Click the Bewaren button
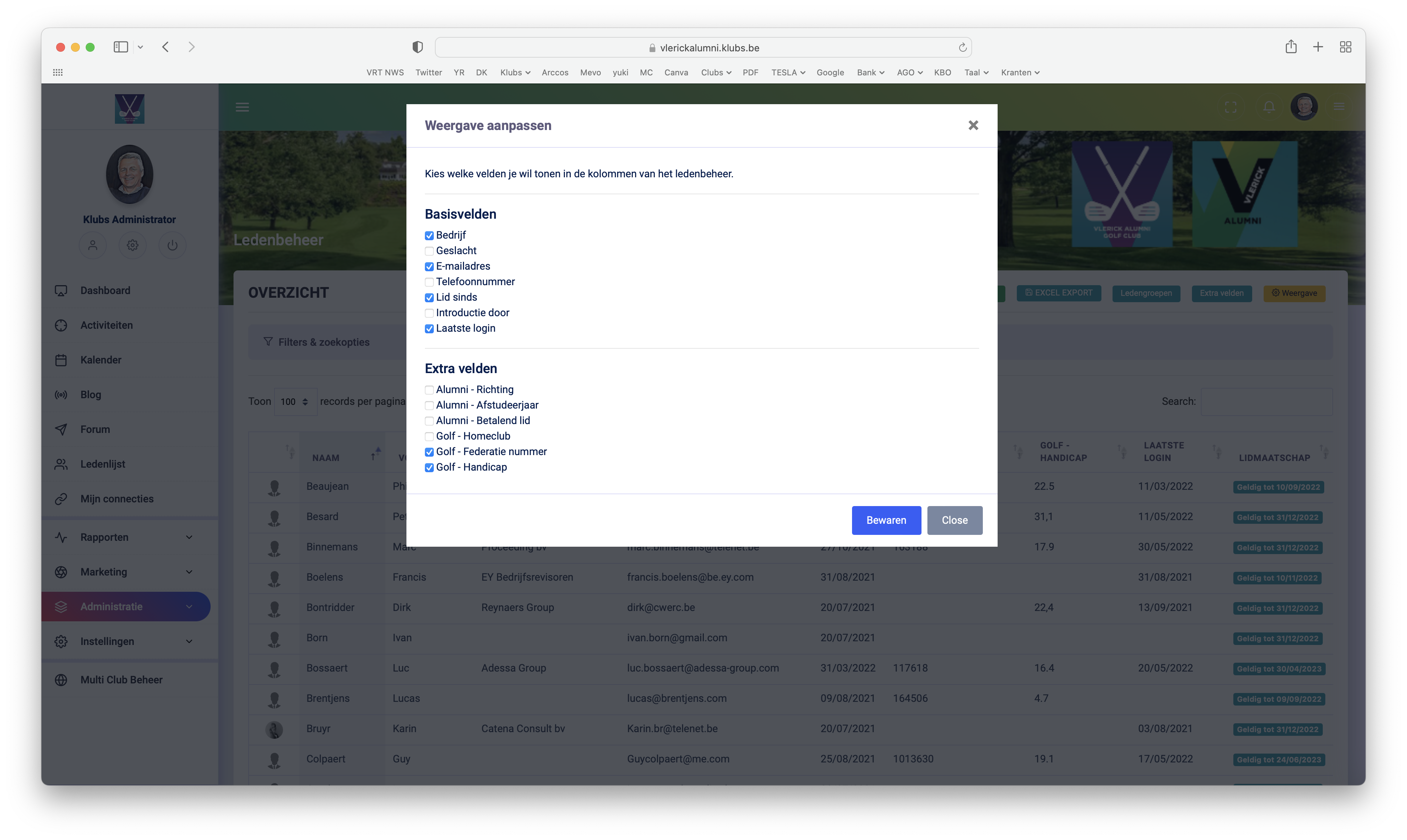 [x=886, y=520]
